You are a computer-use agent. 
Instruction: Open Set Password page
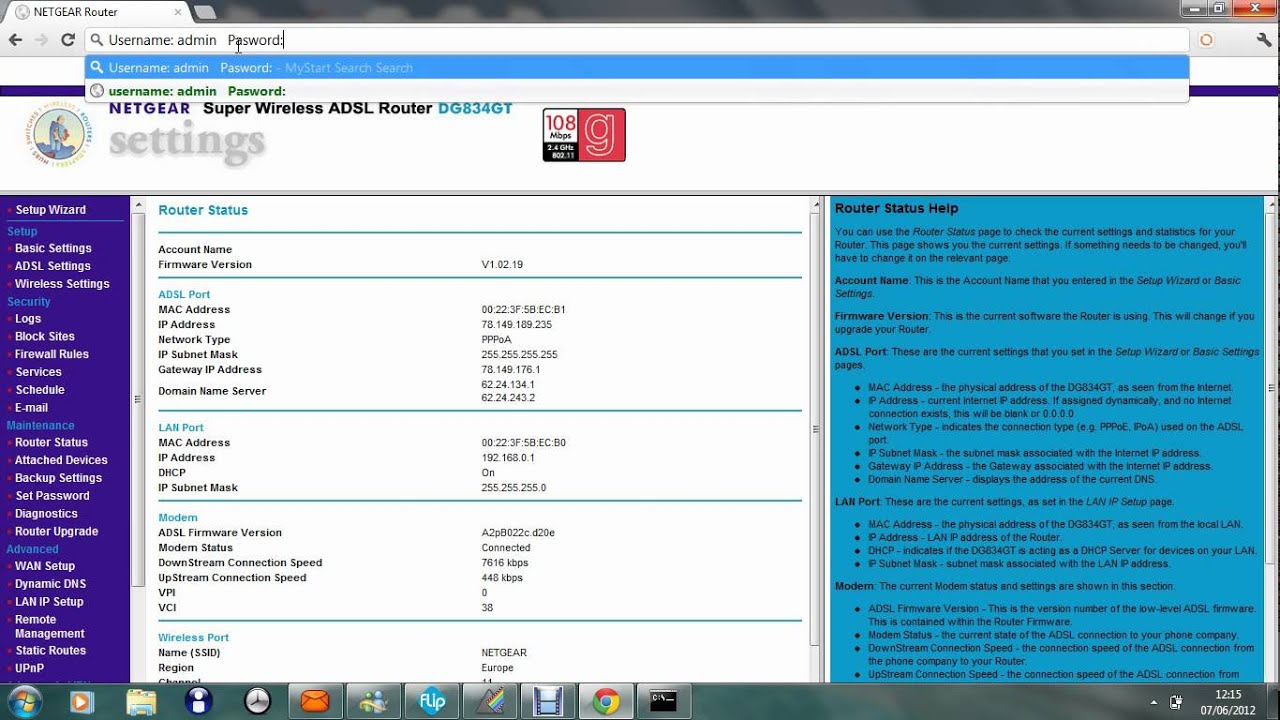pos(52,496)
